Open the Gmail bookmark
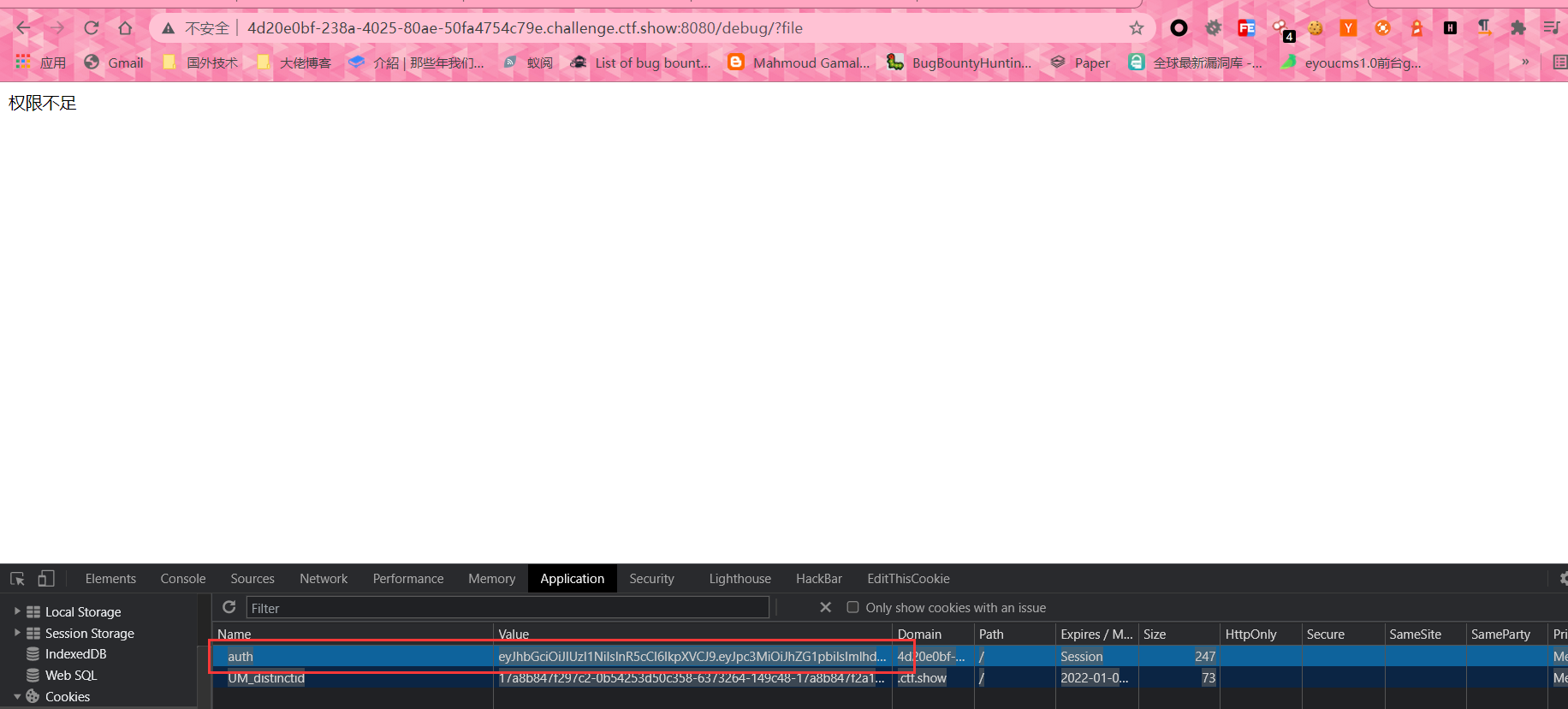Viewport: 1568px width, 709px height. click(114, 63)
